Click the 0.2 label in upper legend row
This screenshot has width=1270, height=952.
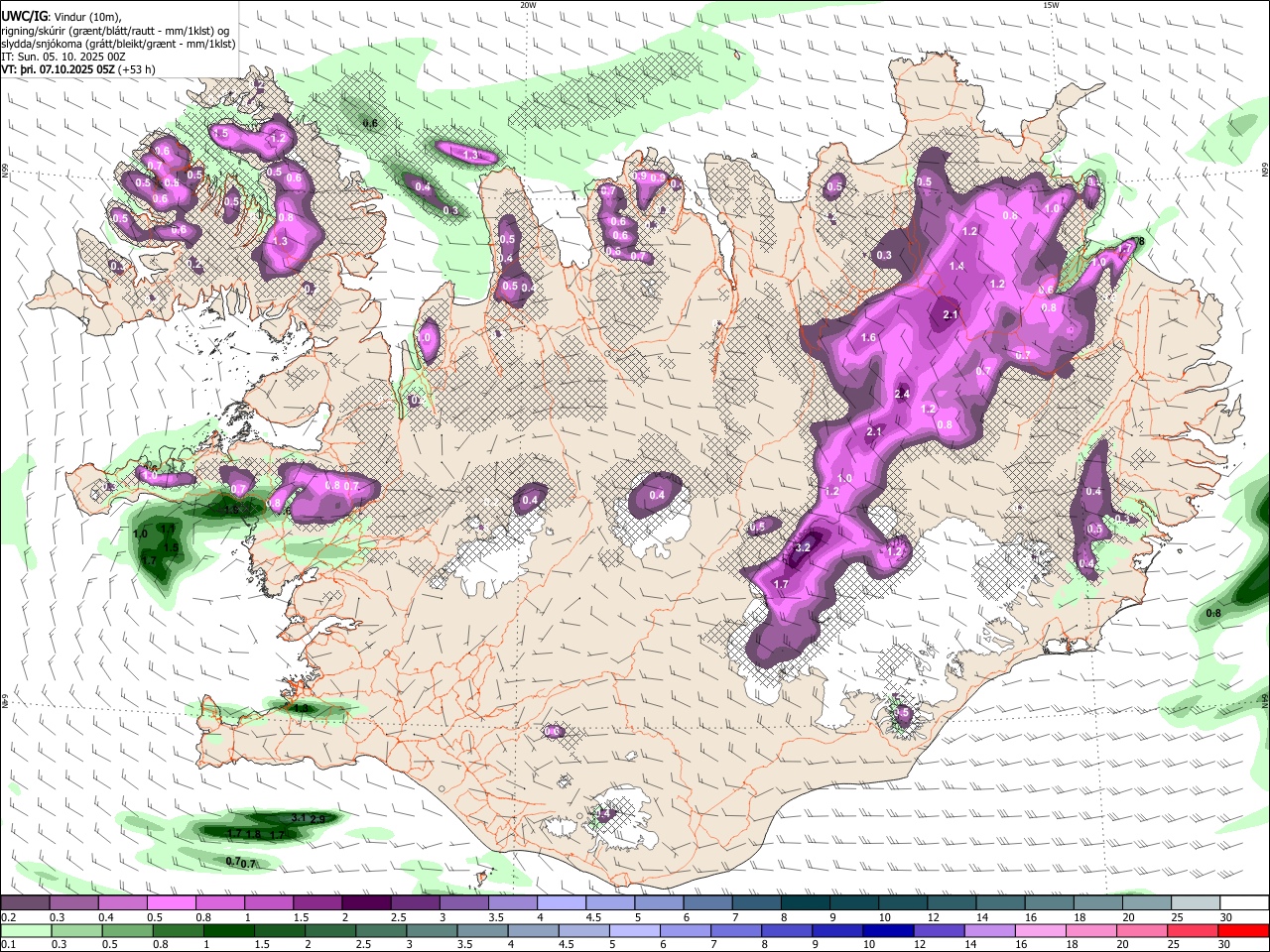(8, 917)
